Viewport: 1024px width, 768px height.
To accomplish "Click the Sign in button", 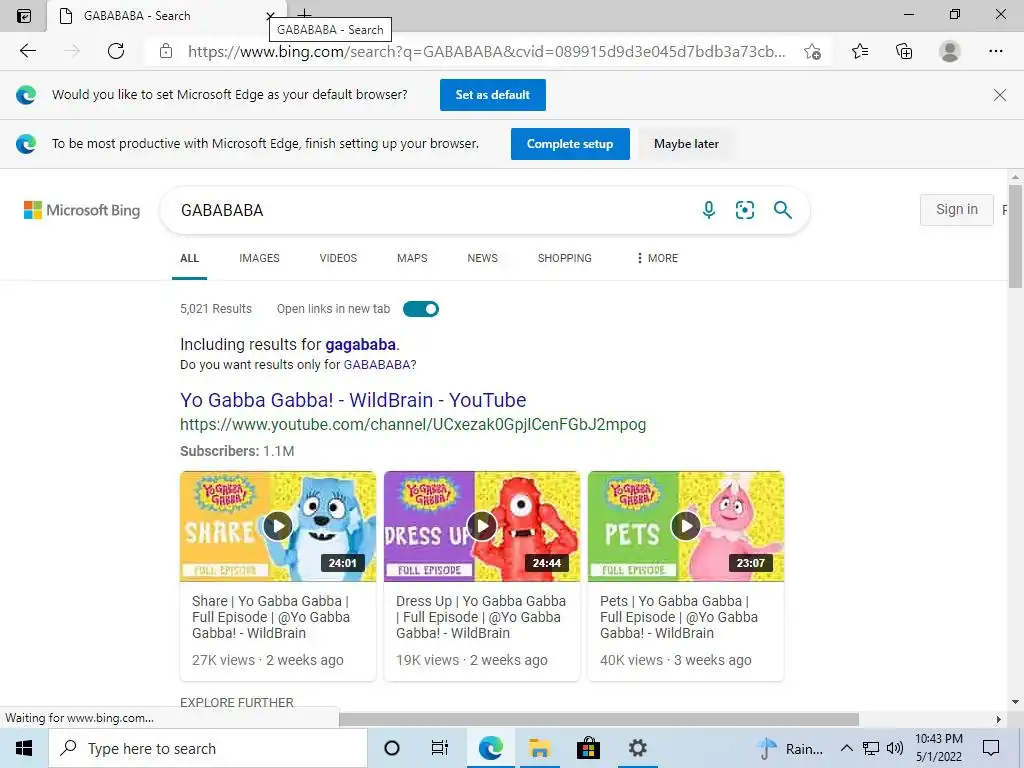I will click(957, 210).
